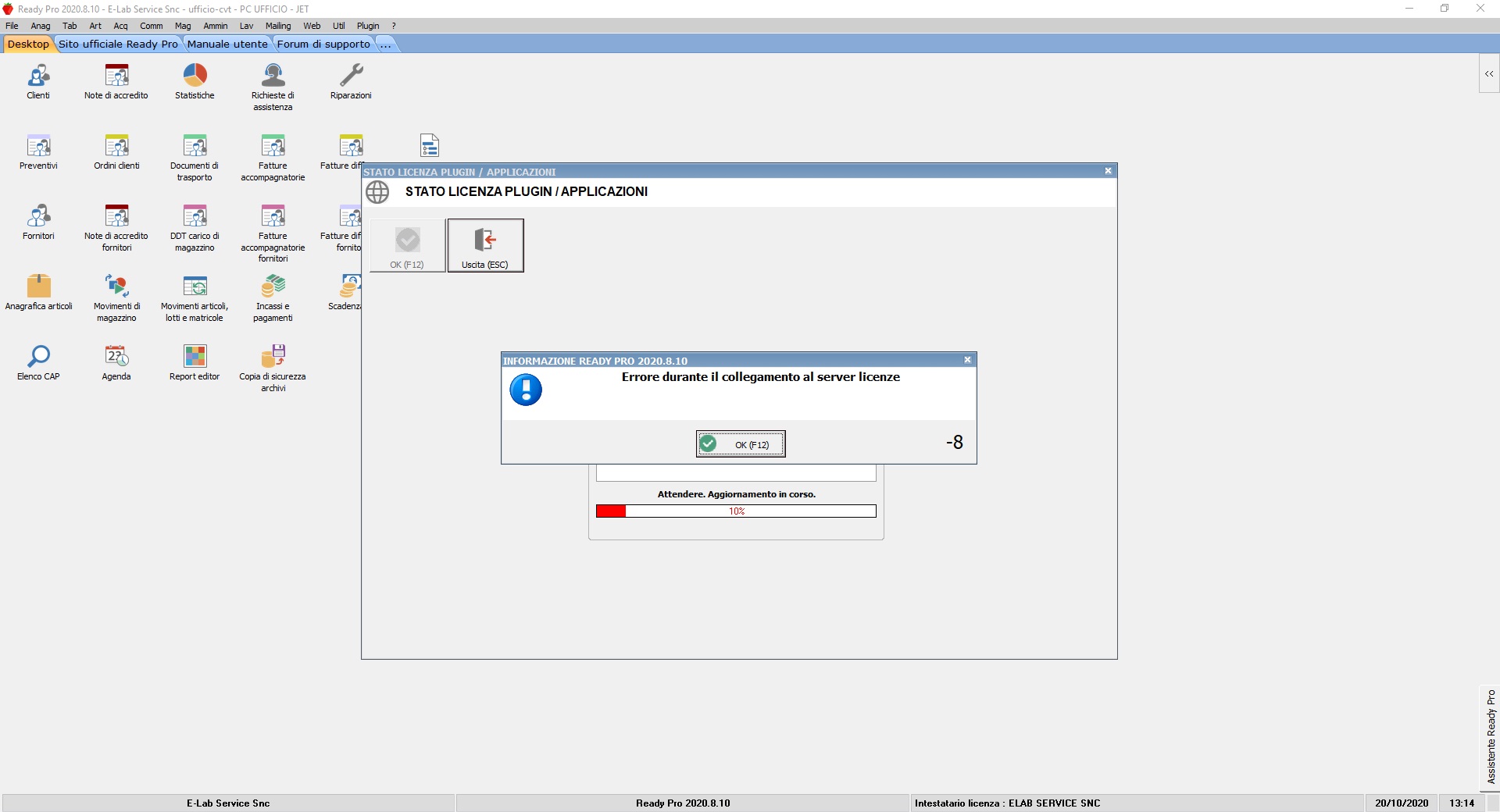Open the Tab menu
Image resolution: width=1500 pixels, height=812 pixels.
tap(70, 26)
